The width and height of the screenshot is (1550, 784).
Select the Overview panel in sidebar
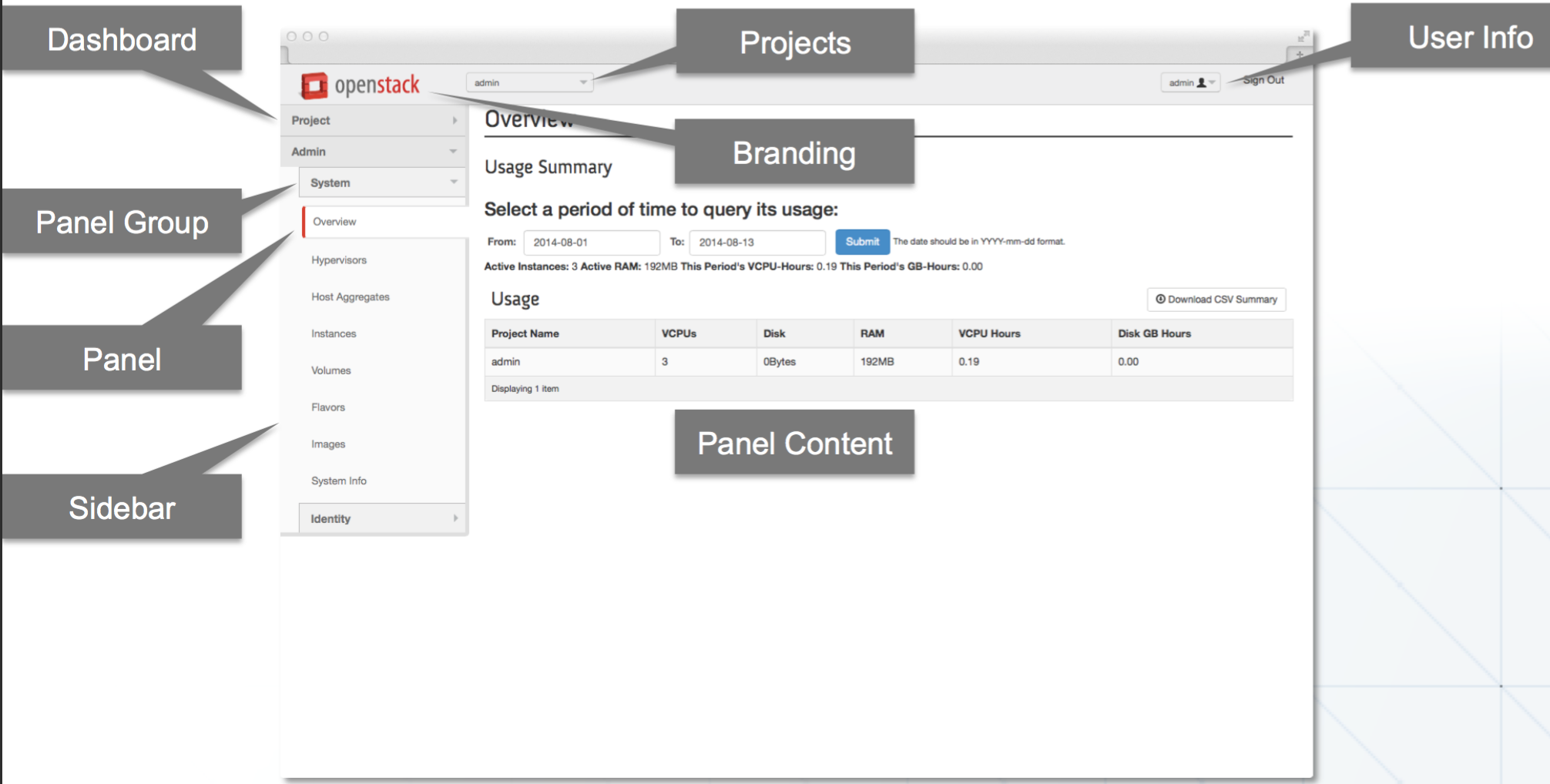pyautogui.click(x=334, y=222)
